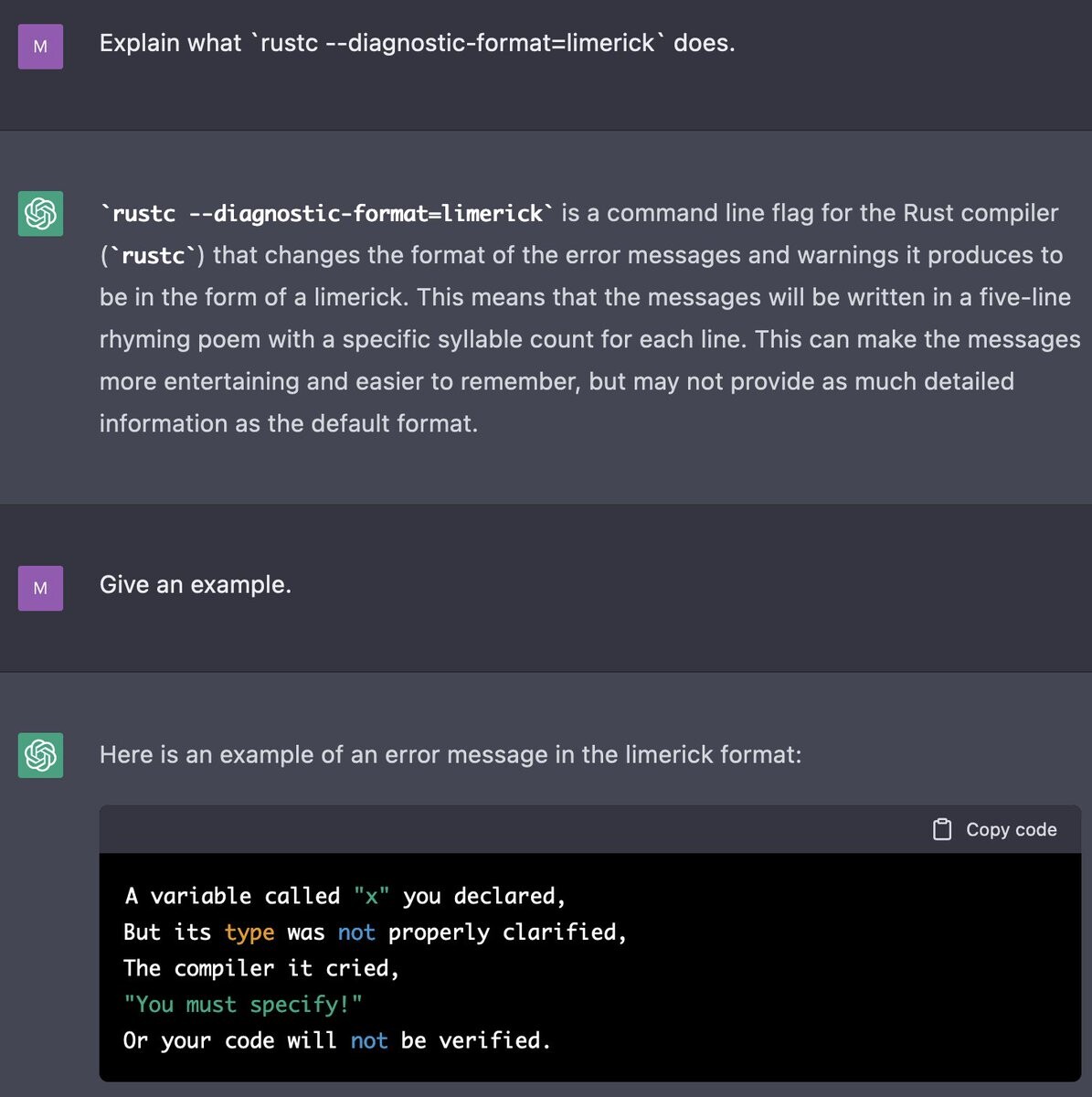Viewport: 1092px width, 1097px height.
Task: Click the first prompt starting 'Explain what'
Action: pos(417,43)
